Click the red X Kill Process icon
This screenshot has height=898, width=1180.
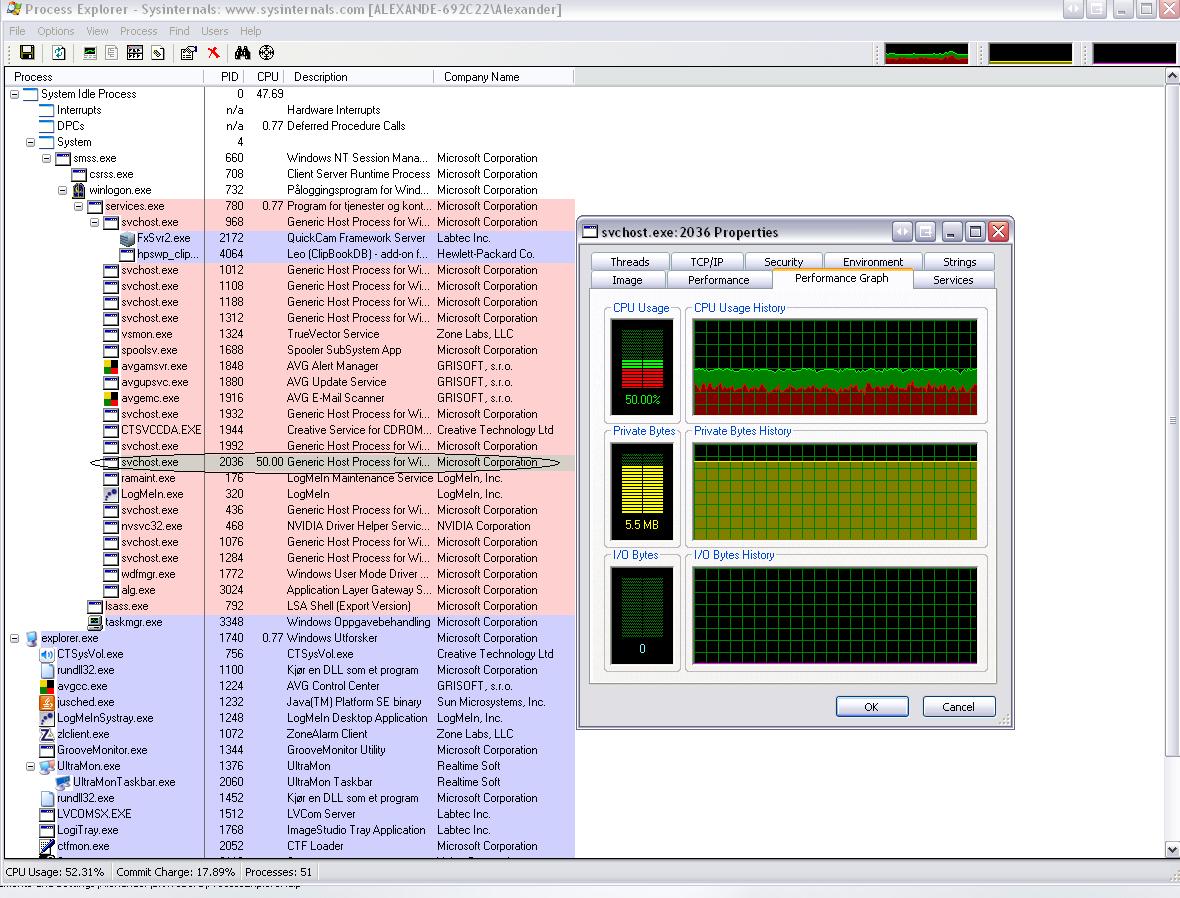click(x=214, y=53)
